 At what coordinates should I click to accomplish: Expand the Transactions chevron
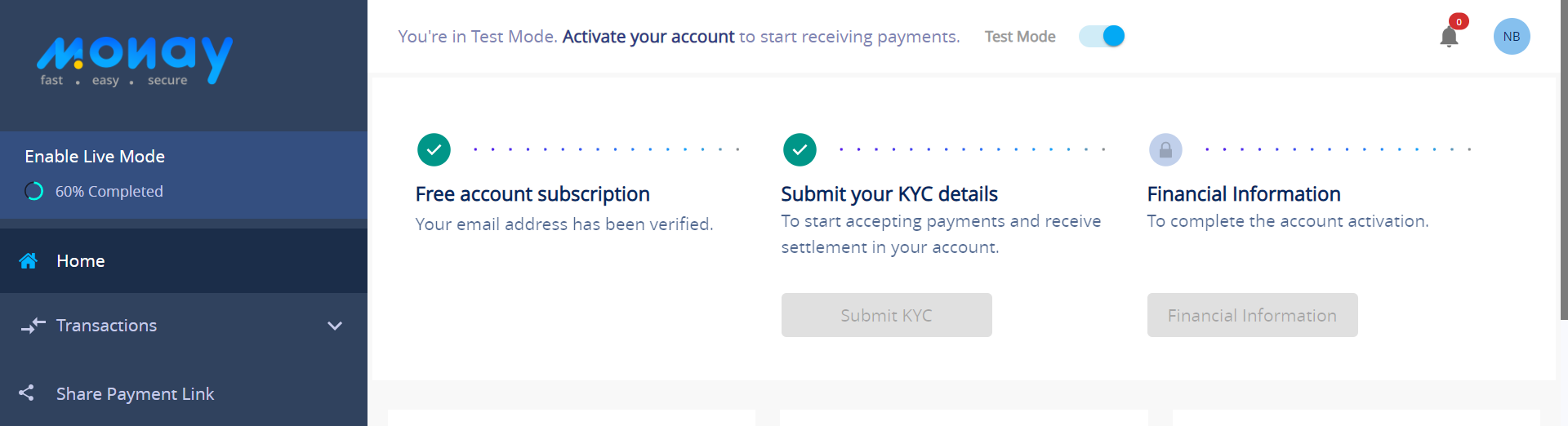335,326
